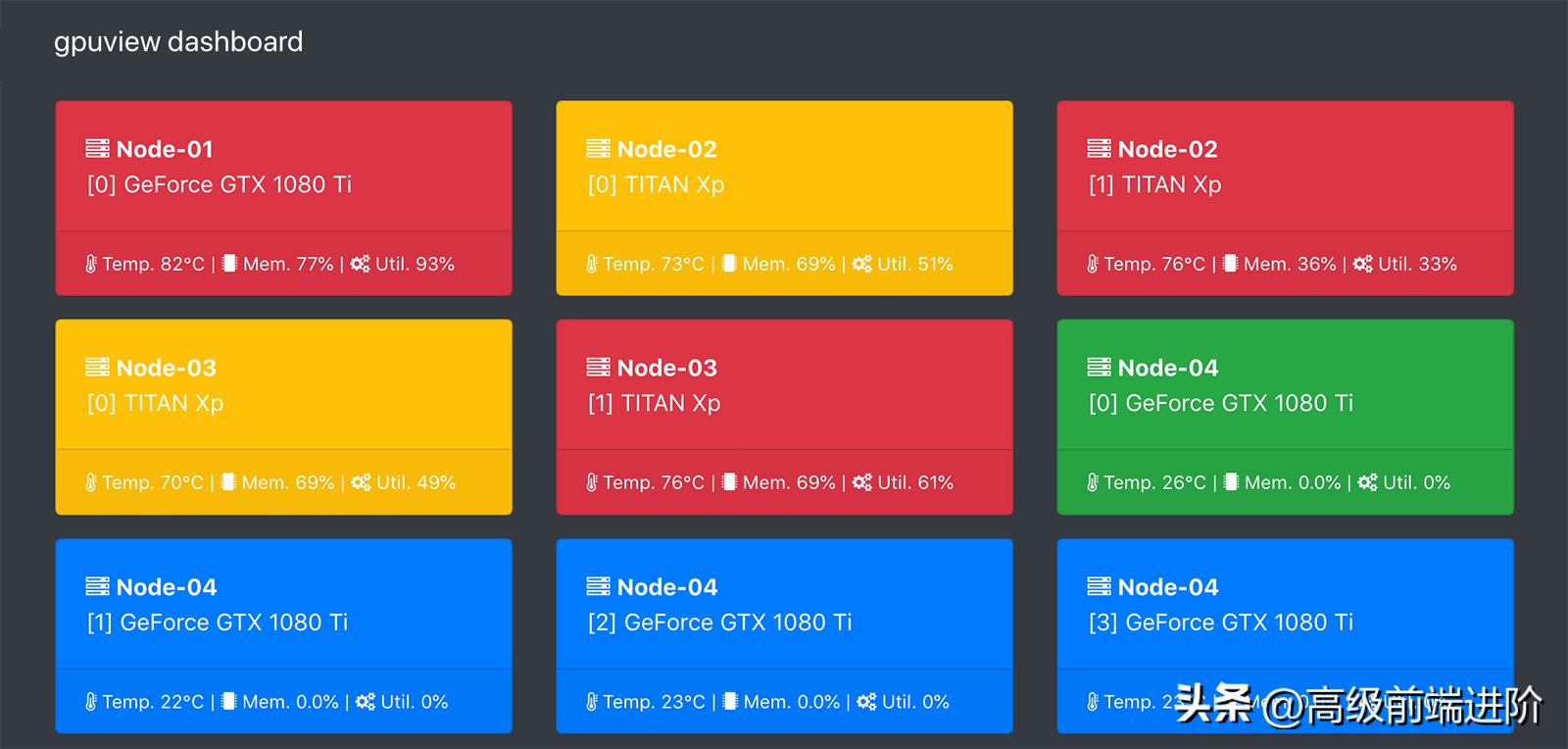Click the thermometer icon next to Temp. 22°C
The width and height of the screenshot is (1568, 749).
[x=91, y=702]
